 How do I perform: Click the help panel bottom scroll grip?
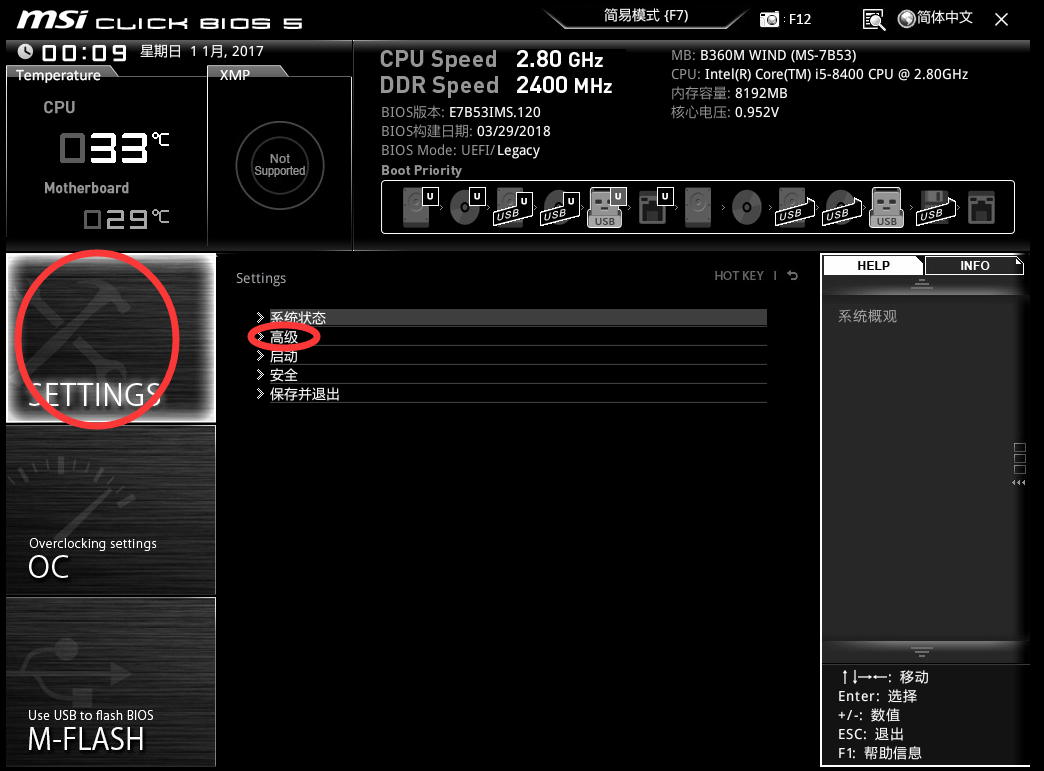point(922,651)
